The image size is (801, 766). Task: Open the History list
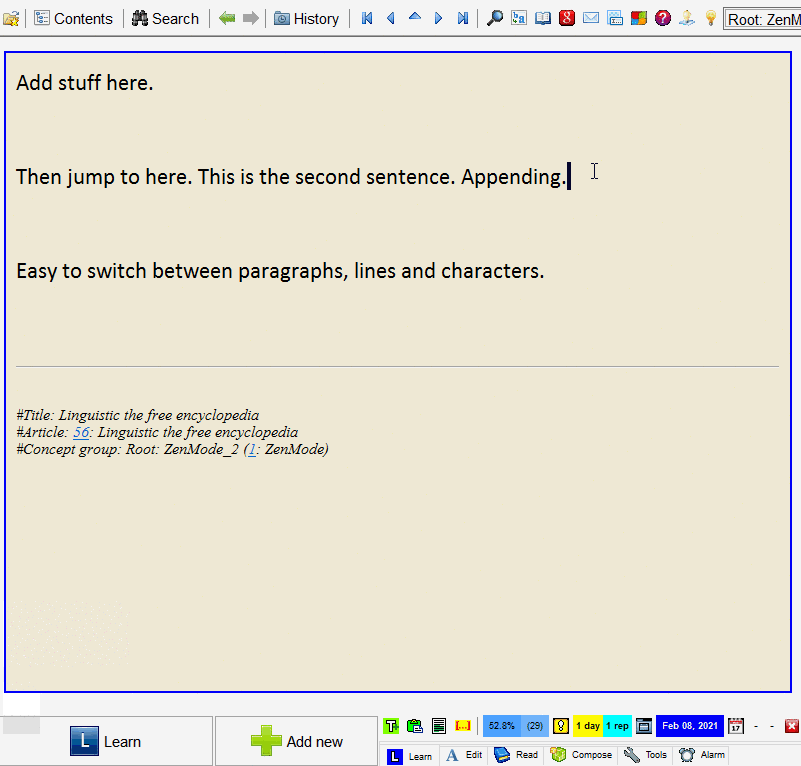click(306, 18)
